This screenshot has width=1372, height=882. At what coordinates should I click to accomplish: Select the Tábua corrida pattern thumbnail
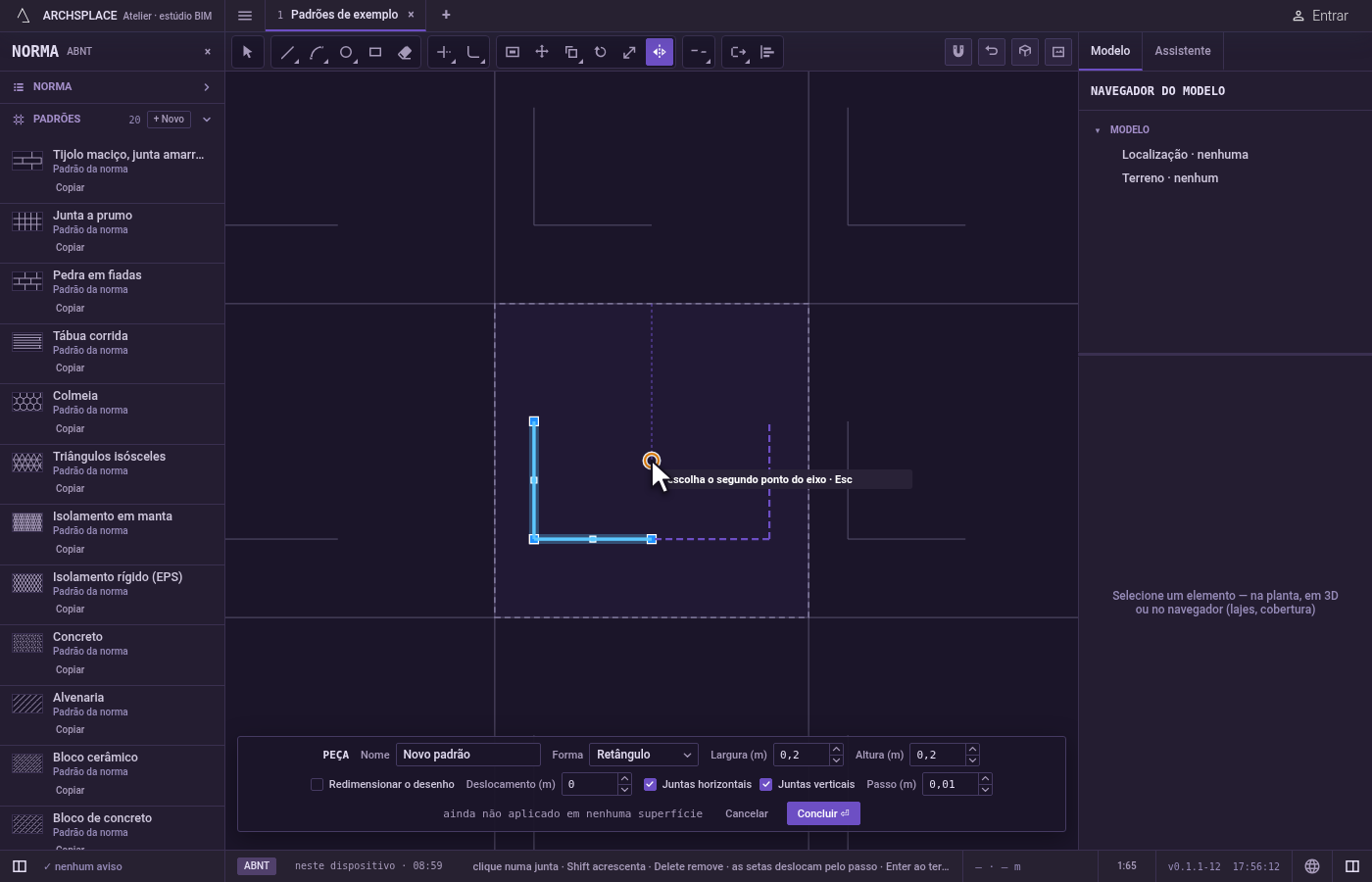pyautogui.click(x=27, y=342)
